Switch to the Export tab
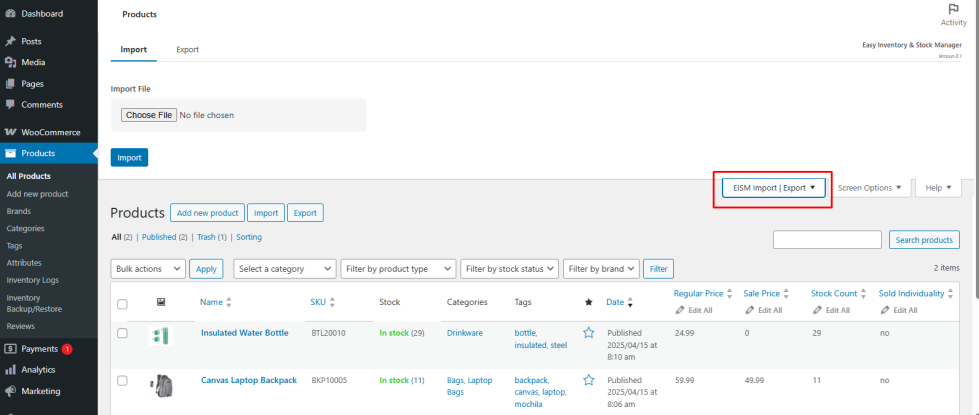This screenshot has width=979, height=415. pos(187,49)
